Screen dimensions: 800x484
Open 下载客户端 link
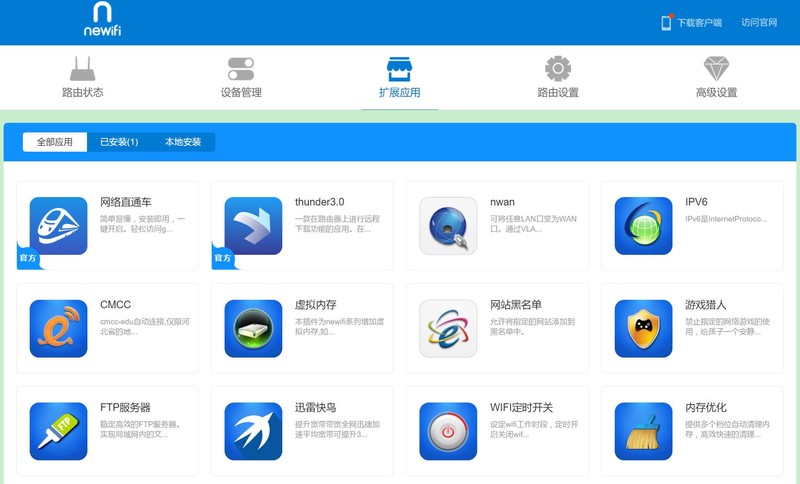pos(699,22)
